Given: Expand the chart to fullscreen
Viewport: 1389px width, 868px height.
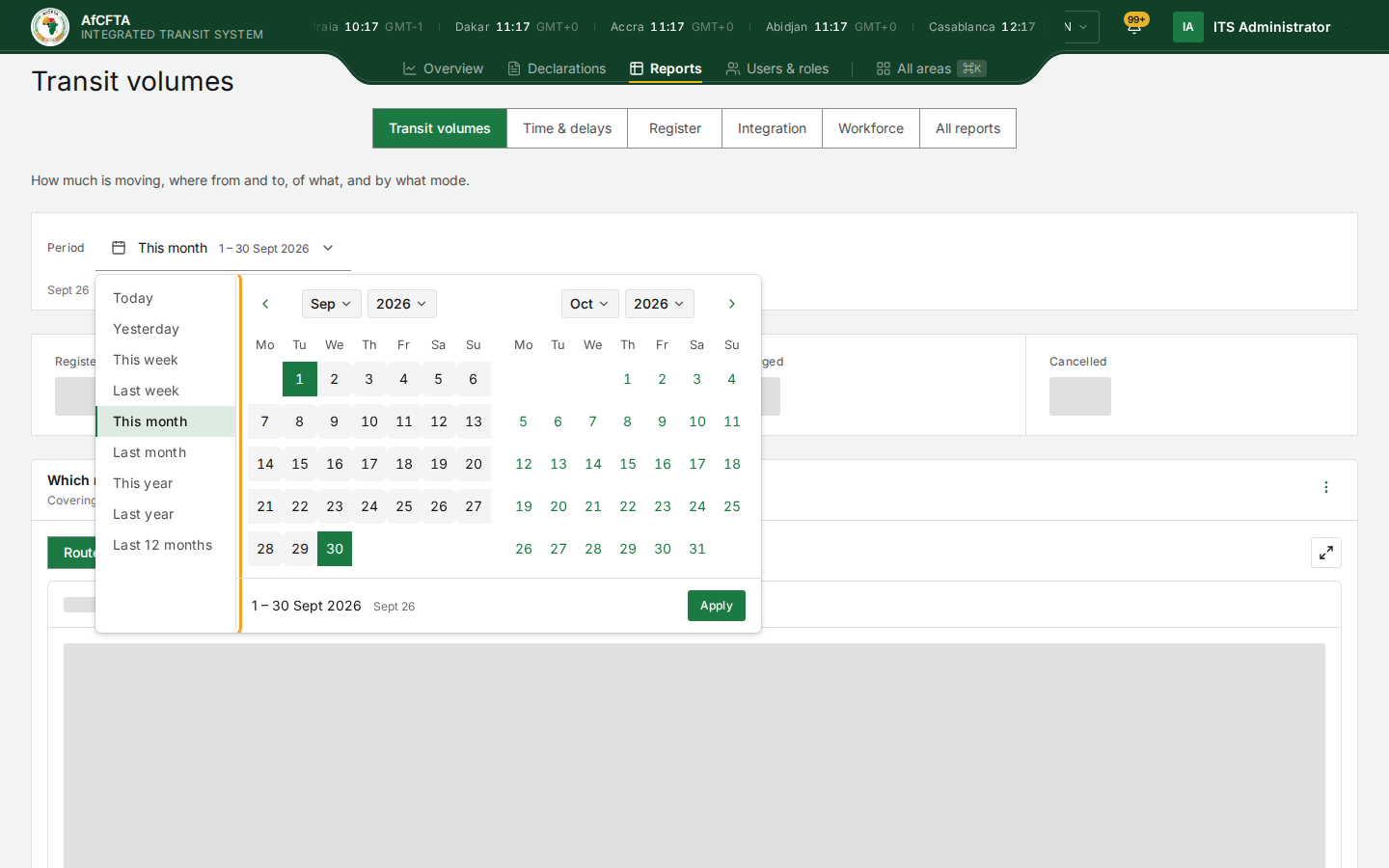Looking at the screenshot, I should point(1326,553).
